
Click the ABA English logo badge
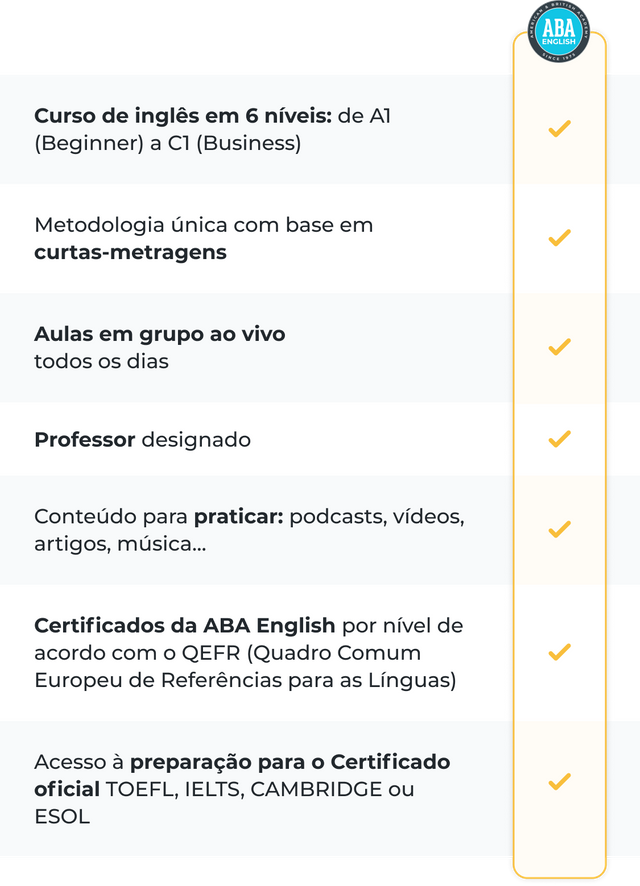(559, 32)
